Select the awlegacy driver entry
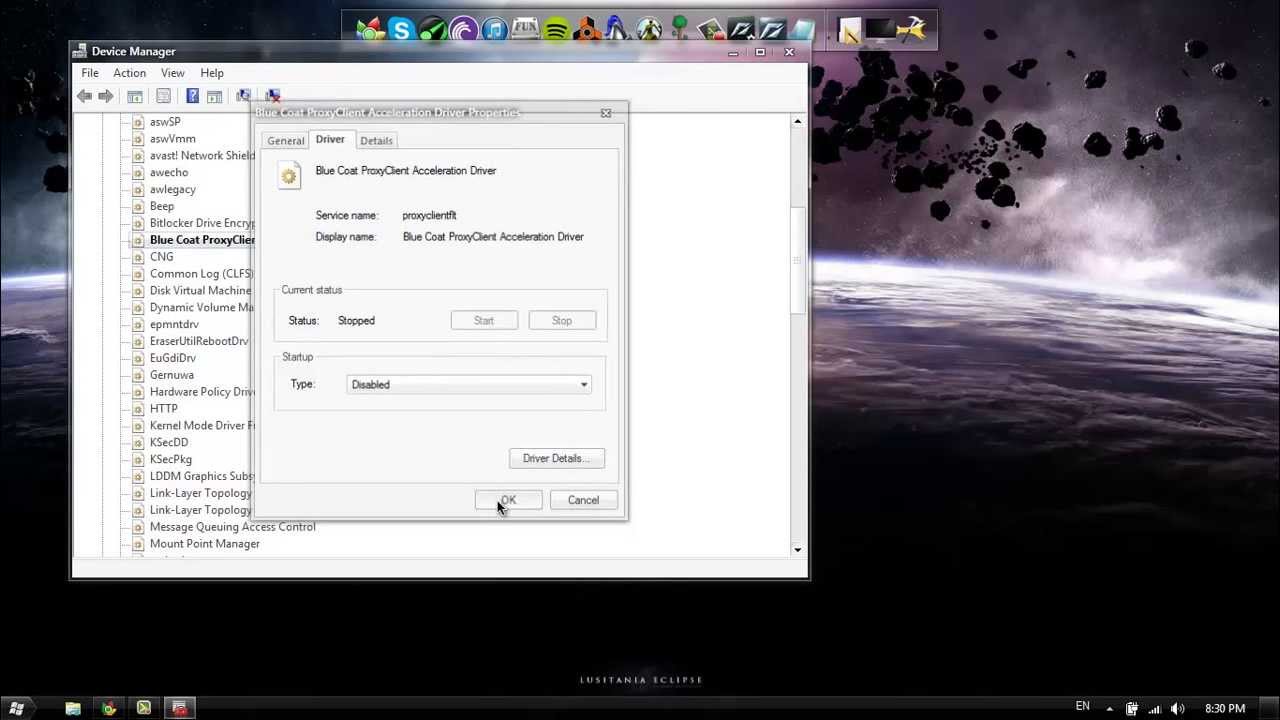Image resolution: width=1280 pixels, height=720 pixels. point(173,190)
